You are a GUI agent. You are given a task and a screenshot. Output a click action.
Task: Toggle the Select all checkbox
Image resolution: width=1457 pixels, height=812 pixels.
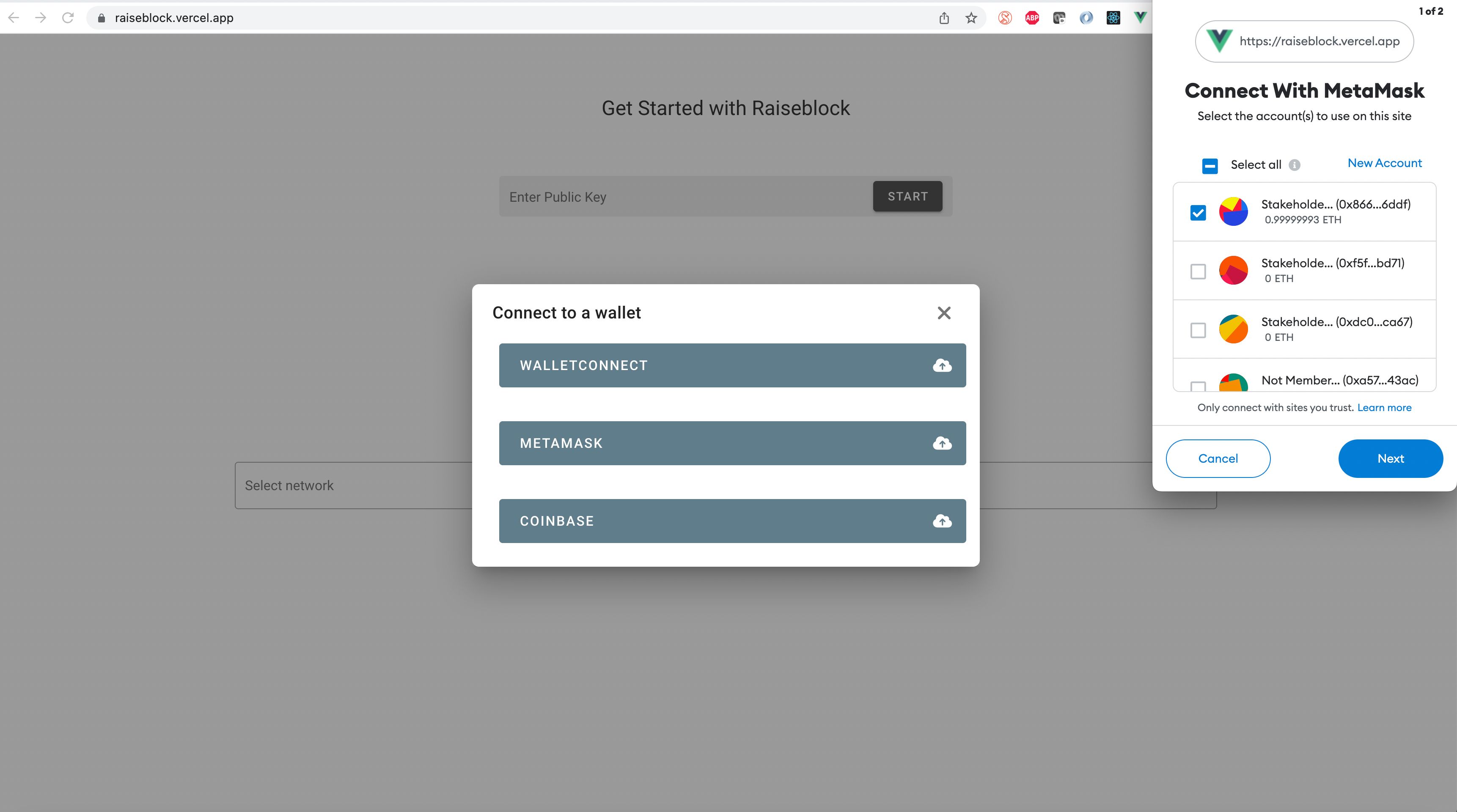point(1210,166)
